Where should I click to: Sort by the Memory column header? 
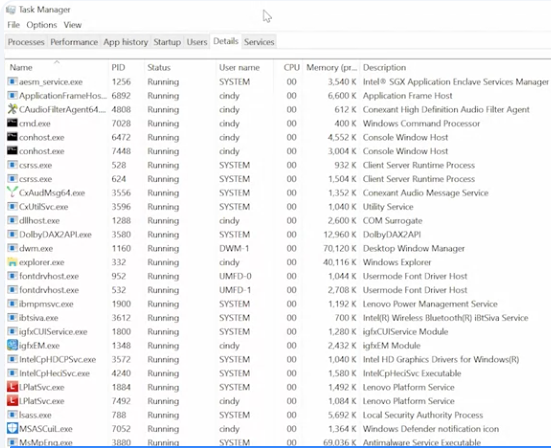tap(331, 67)
